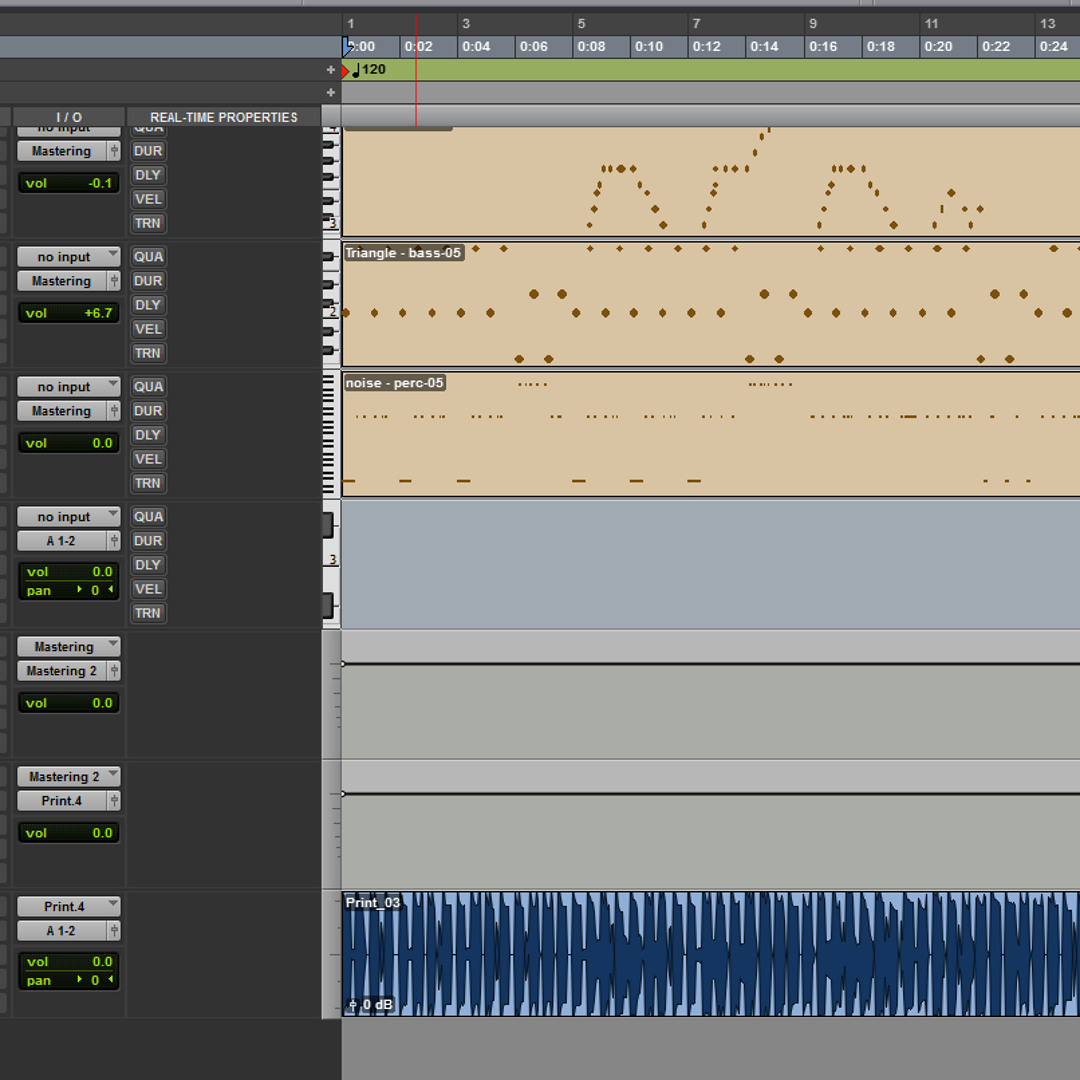
Task: Toggle DLY on the vol -0.1 track
Action: tap(148, 175)
